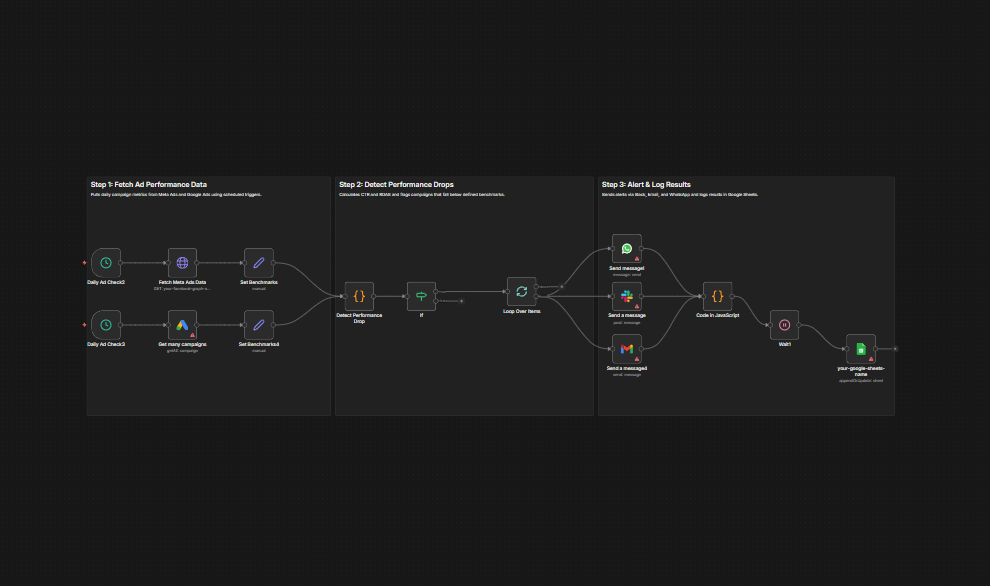Open the WhatsApp Send message node
Image resolution: width=990 pixels, height=586 pixels.
coord(626,249)
